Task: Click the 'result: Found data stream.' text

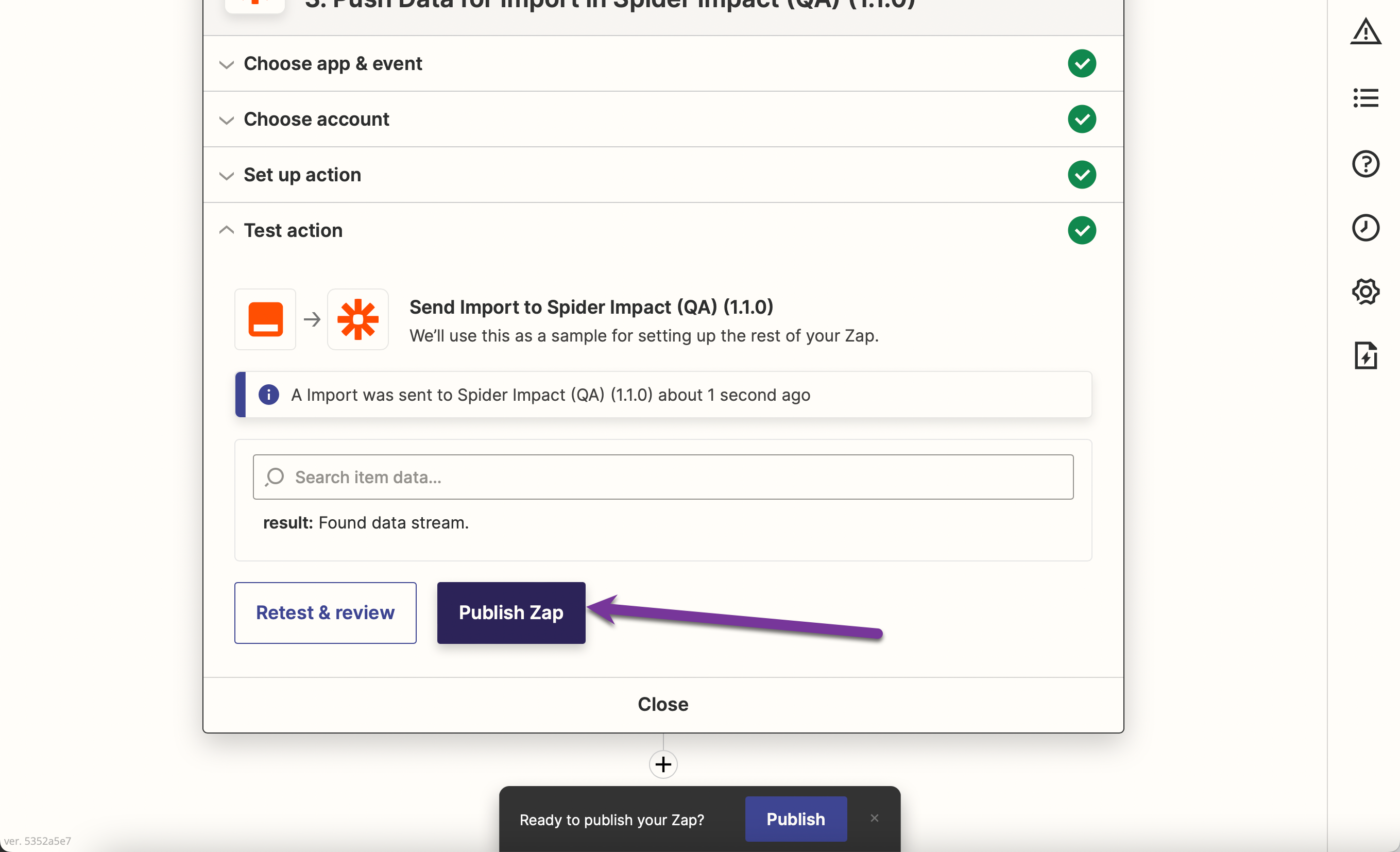Action: [366, 522]
